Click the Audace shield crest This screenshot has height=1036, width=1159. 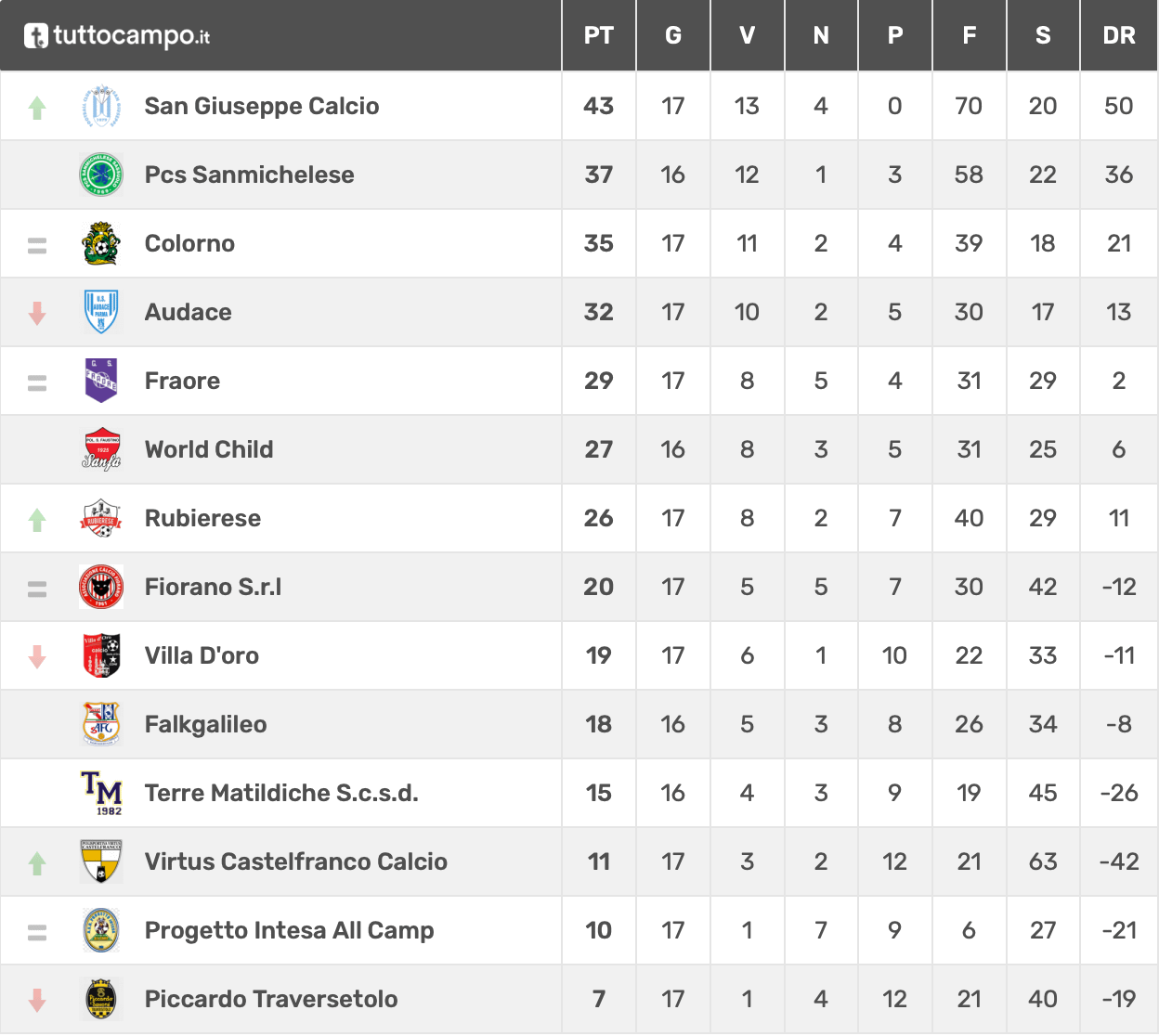[101, 312]
